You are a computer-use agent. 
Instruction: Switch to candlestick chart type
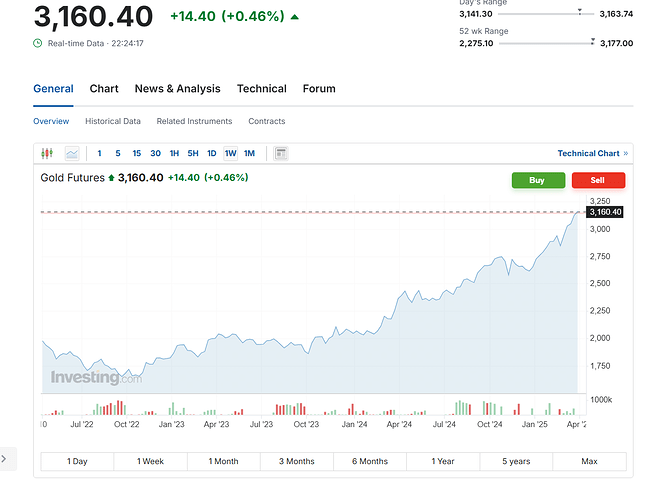[x=46, y=153]
